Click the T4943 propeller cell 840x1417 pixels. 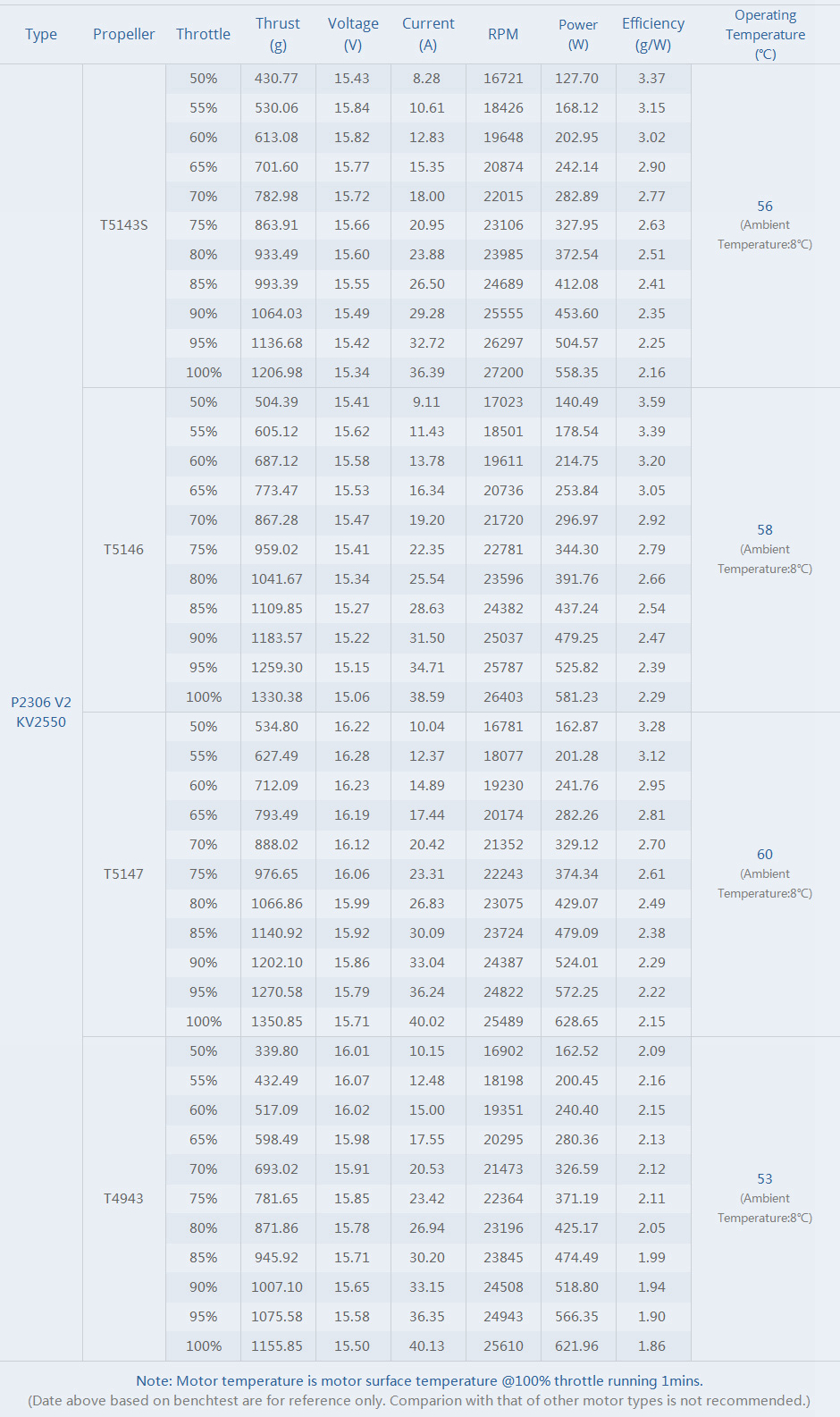tap(123, 1199)
